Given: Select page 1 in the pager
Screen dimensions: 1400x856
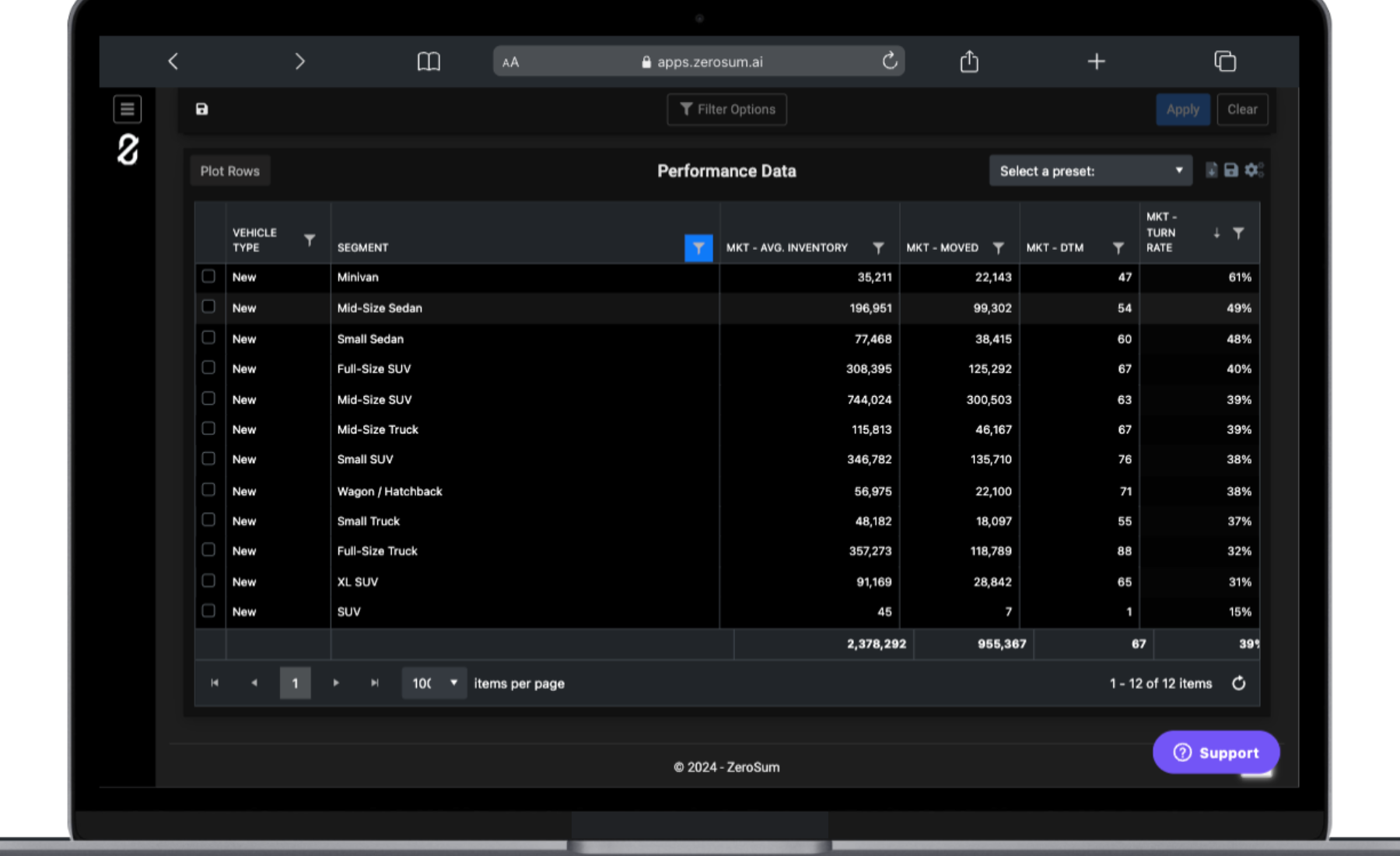Looking at the screenshot, I should coord(295,682).
